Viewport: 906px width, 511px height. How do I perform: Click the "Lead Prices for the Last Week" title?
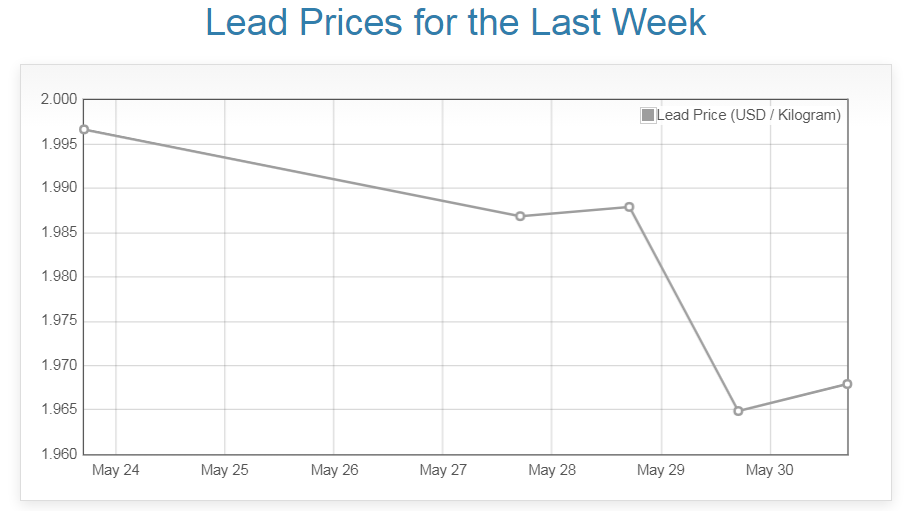[455, 22]
